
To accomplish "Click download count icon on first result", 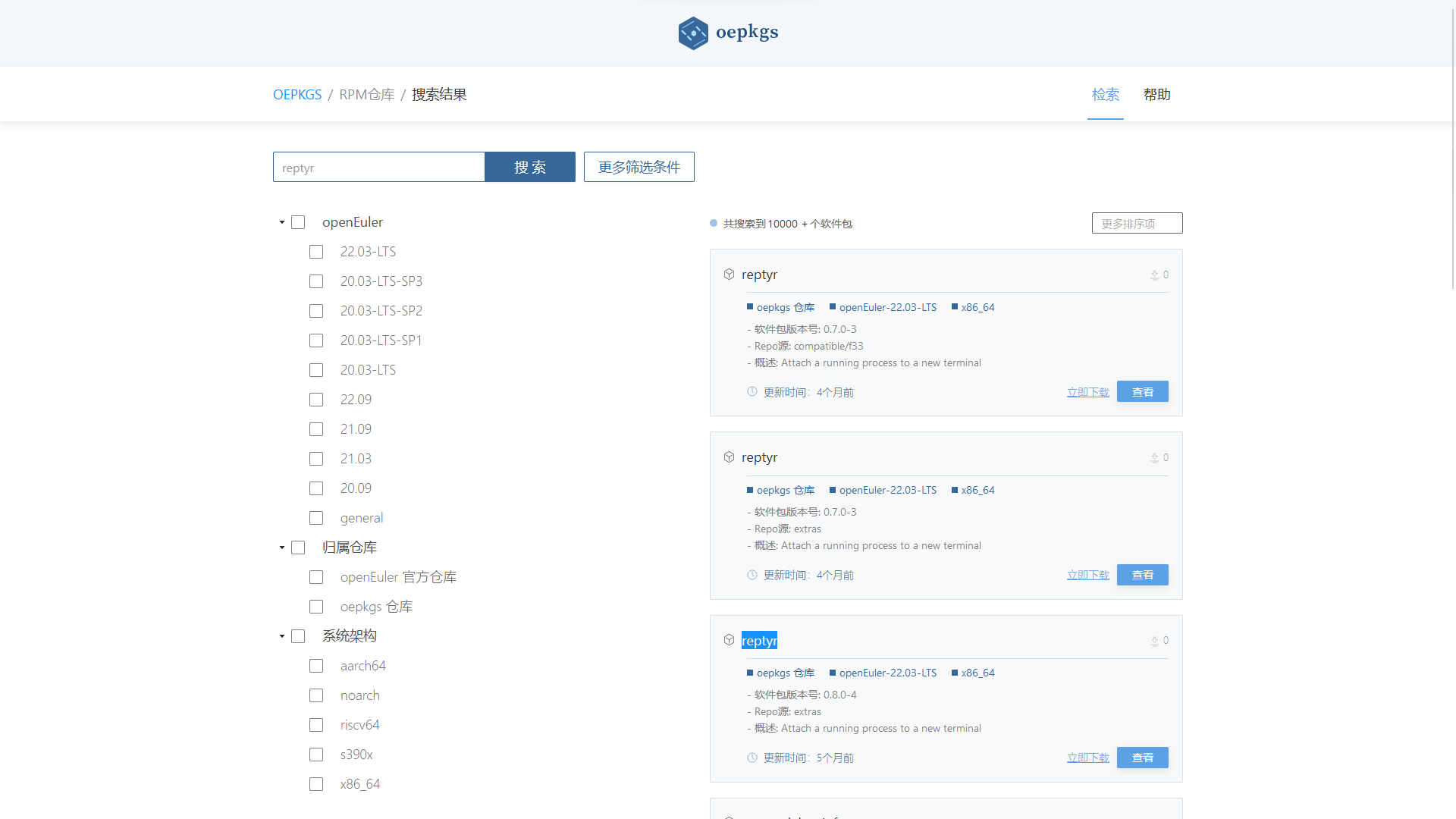I will click(x=1154, y=275).
